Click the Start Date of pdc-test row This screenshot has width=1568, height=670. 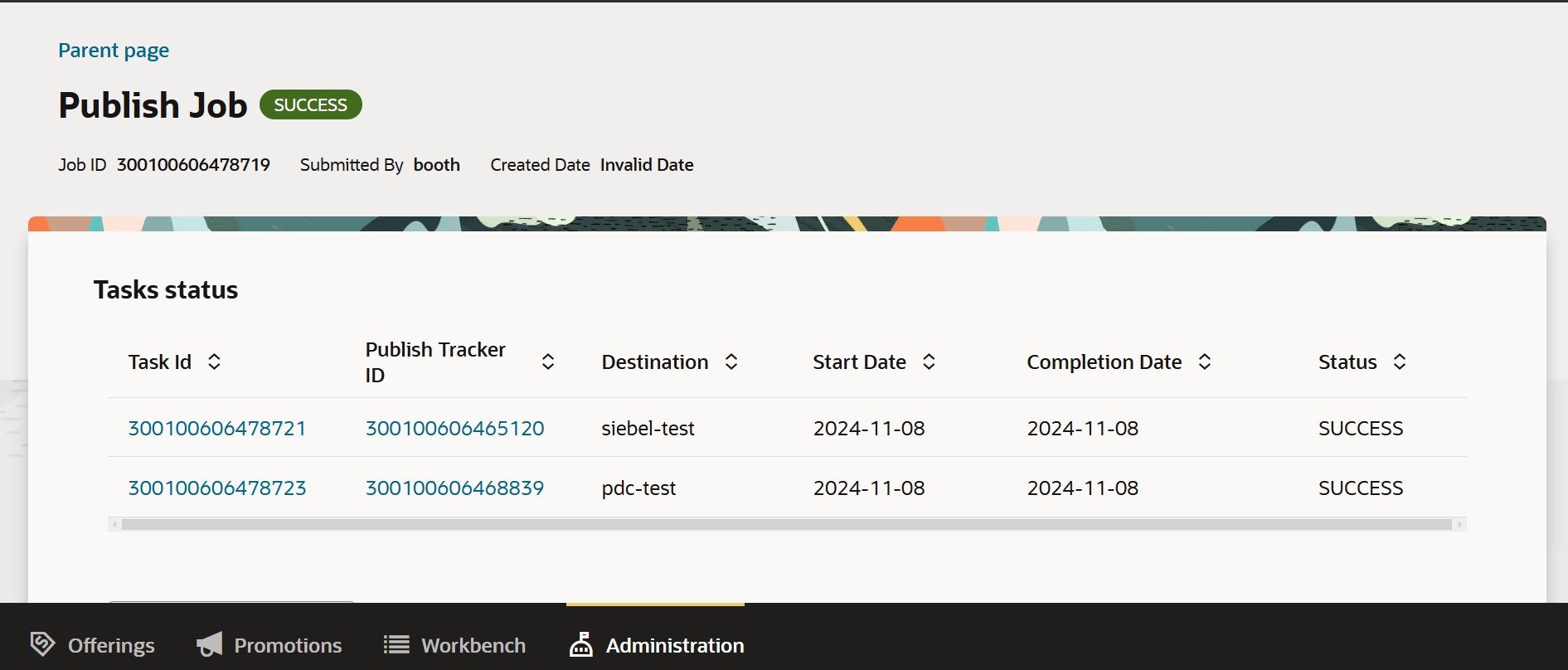click(x=869, y=488)
